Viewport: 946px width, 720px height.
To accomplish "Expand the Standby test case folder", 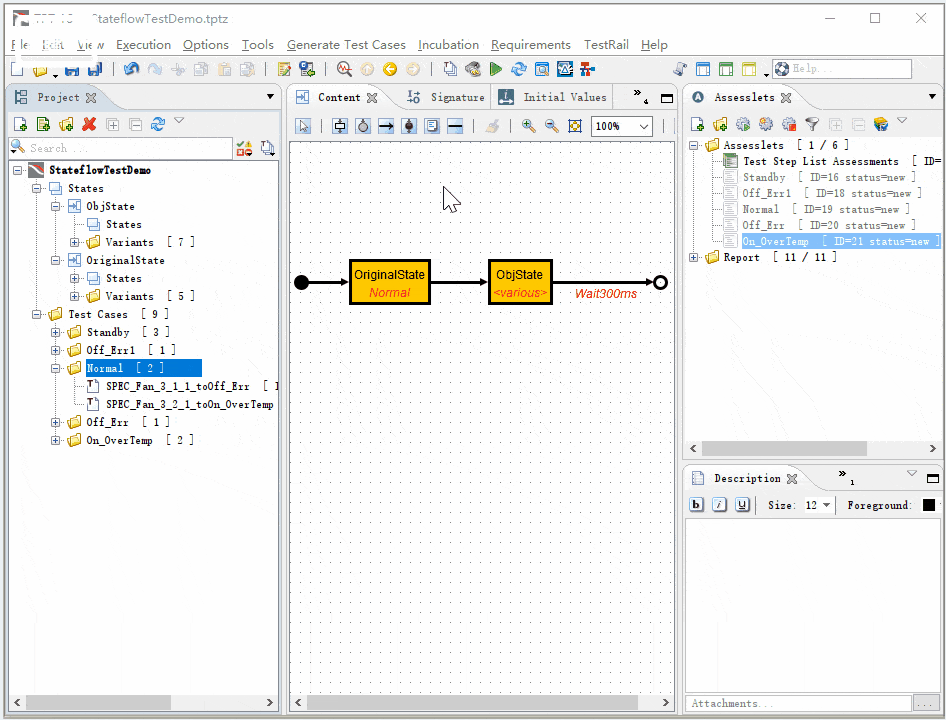I will (56, 332).
